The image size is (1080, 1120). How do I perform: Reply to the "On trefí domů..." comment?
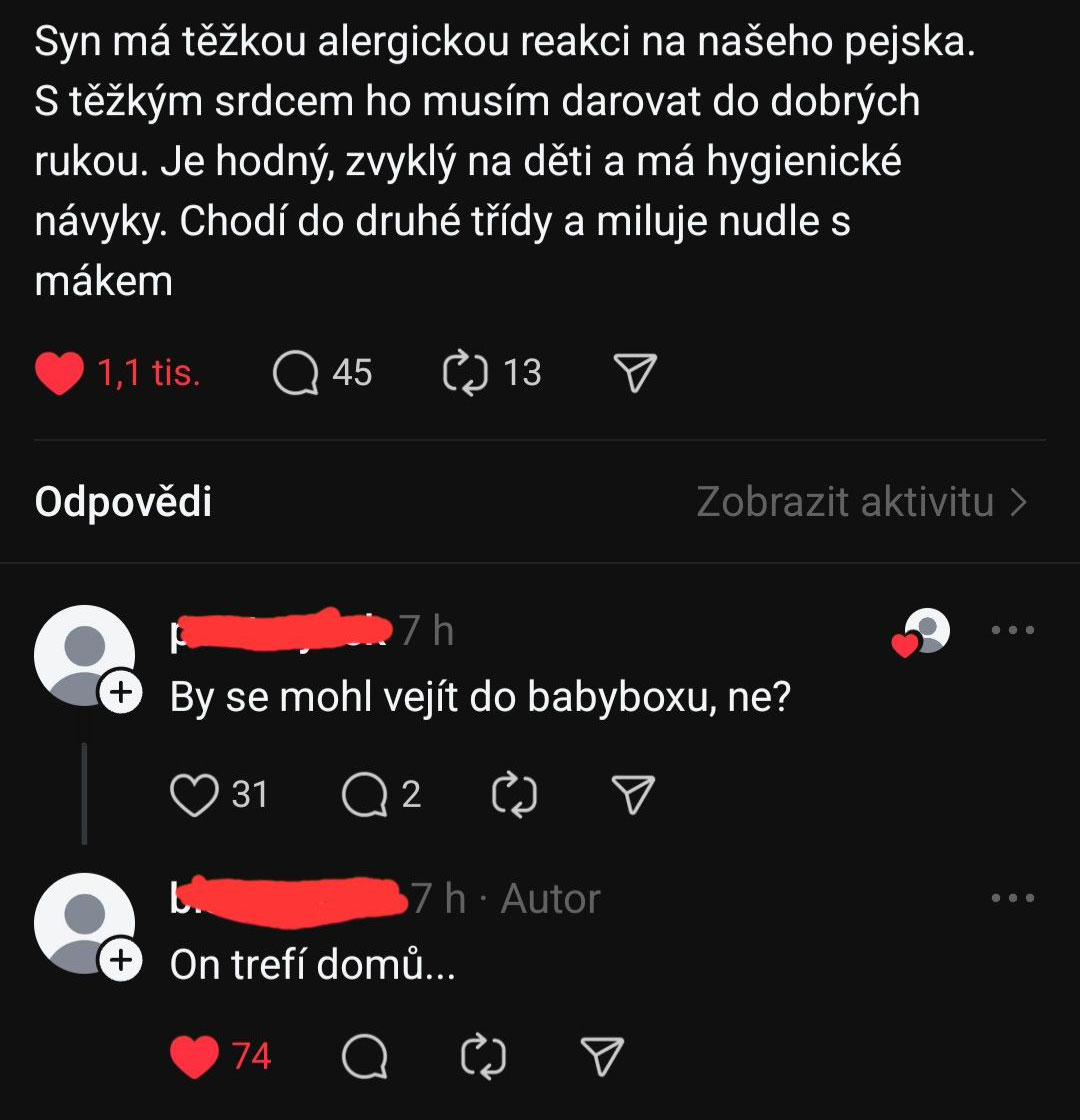[365, 1057]
